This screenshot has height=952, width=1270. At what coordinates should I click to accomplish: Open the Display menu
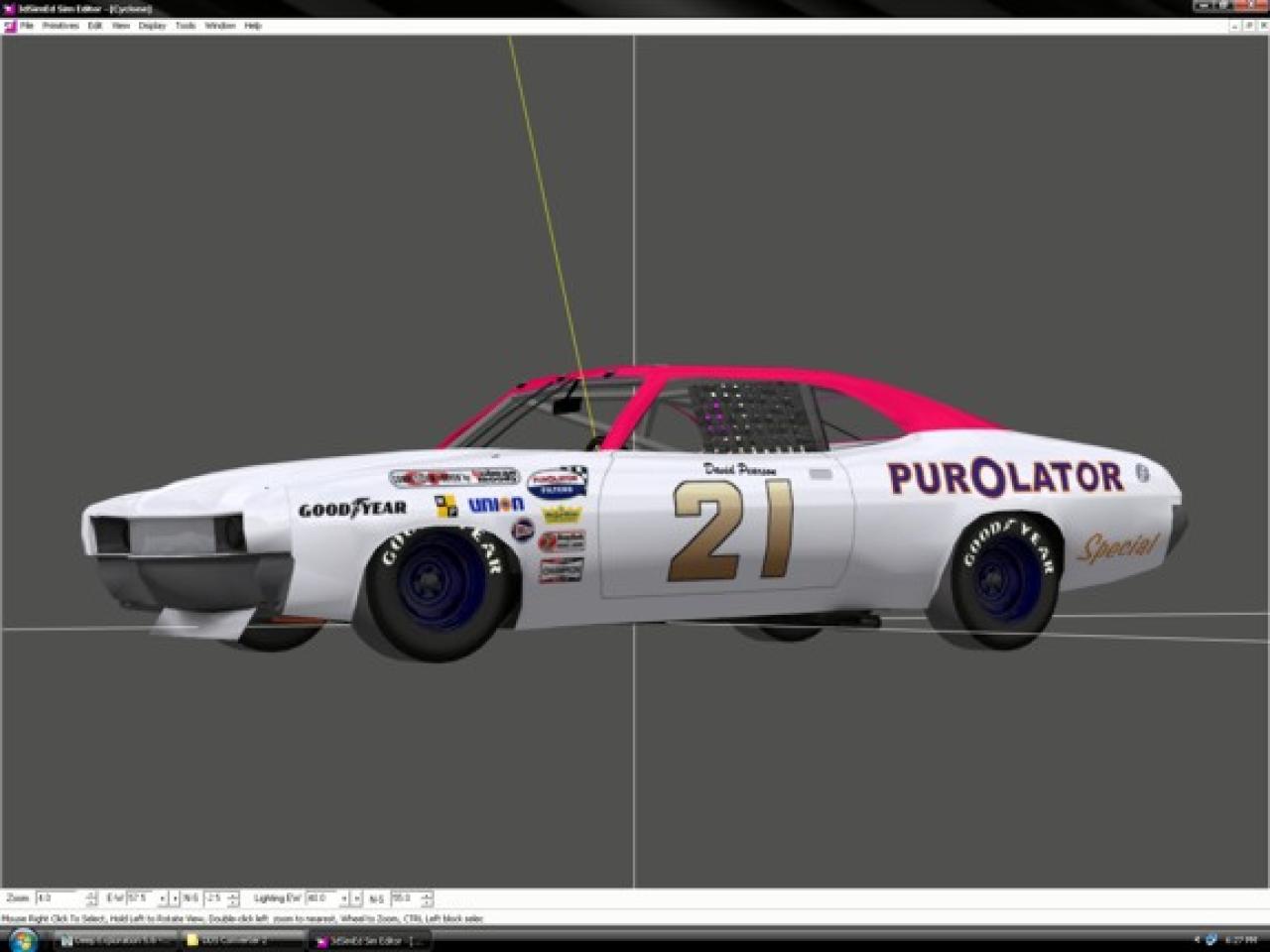click(152, 26)
